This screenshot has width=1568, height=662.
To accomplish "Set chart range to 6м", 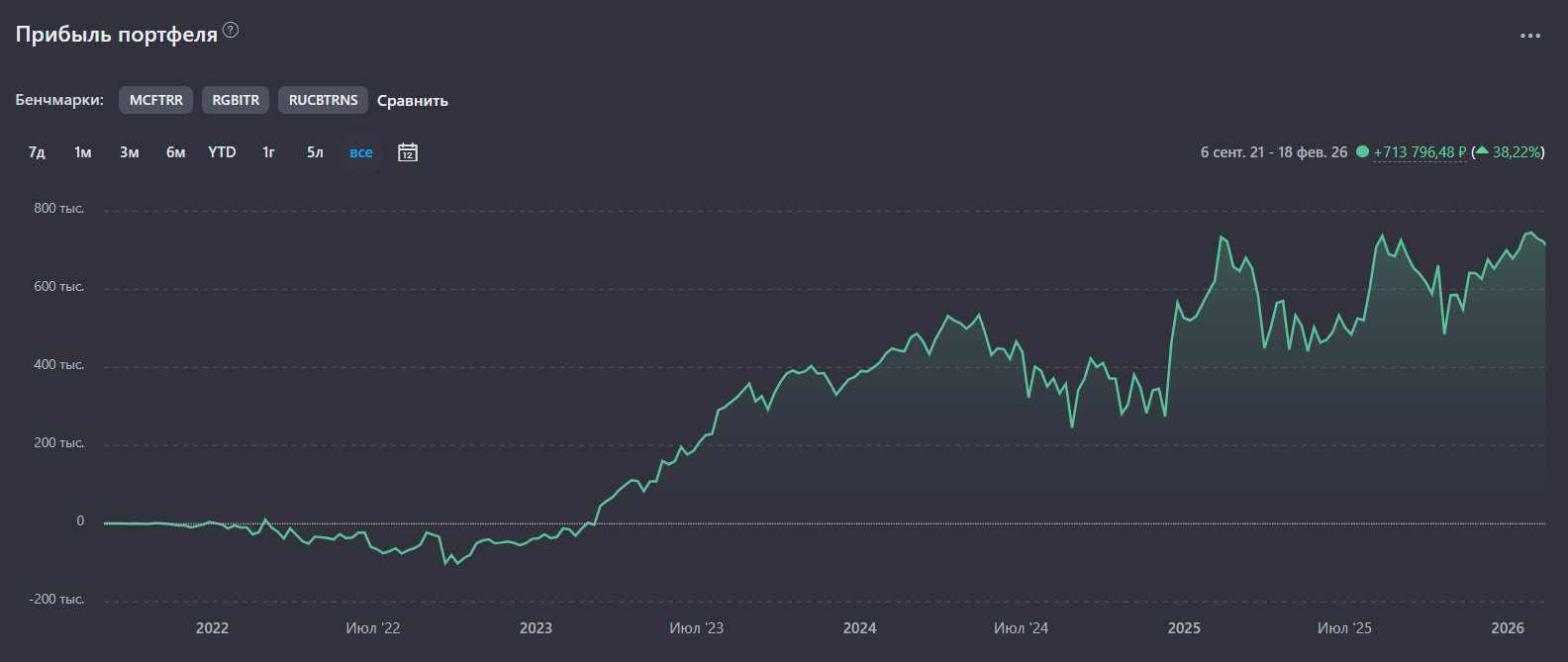I will (175, 152).
